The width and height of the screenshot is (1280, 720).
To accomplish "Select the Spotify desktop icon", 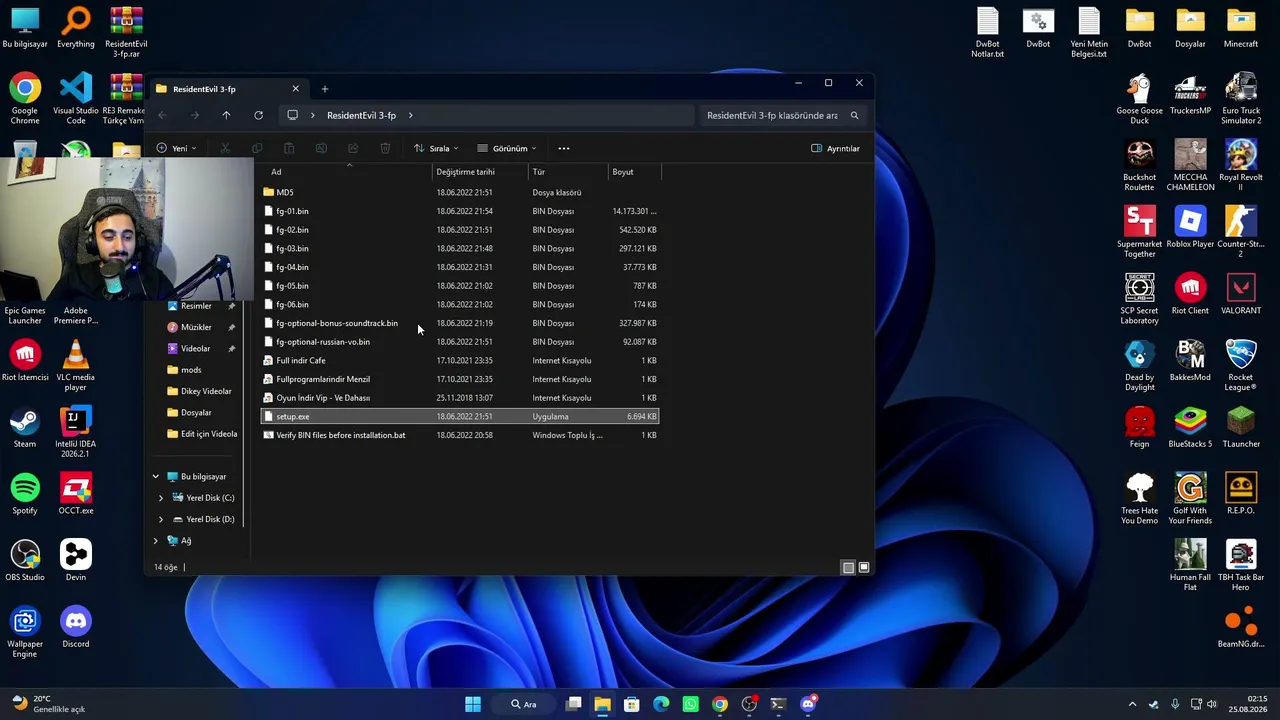I will [25, 495].
